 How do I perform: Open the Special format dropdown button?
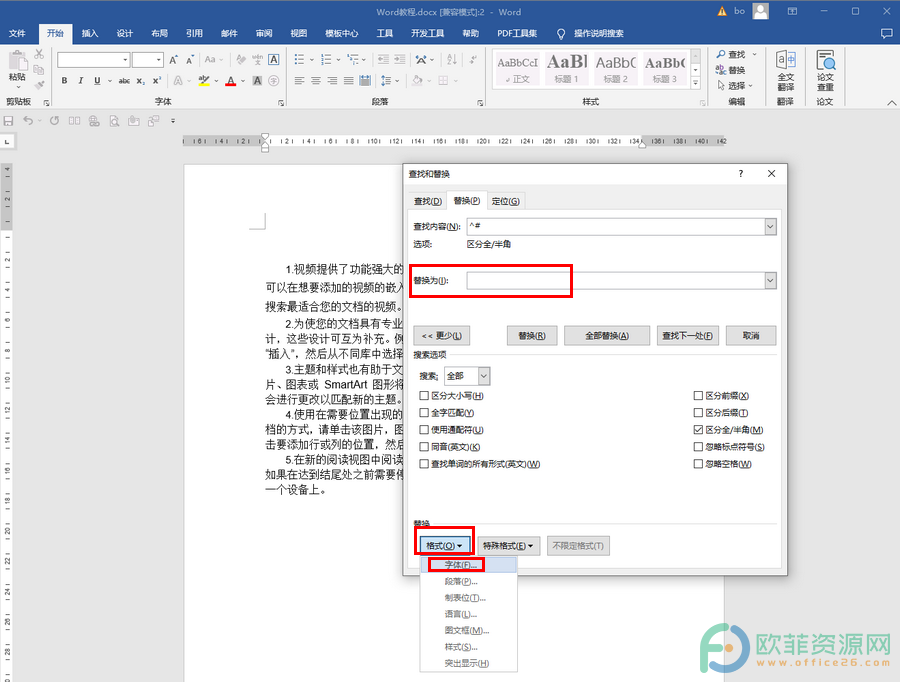click(x=508, y=545)
